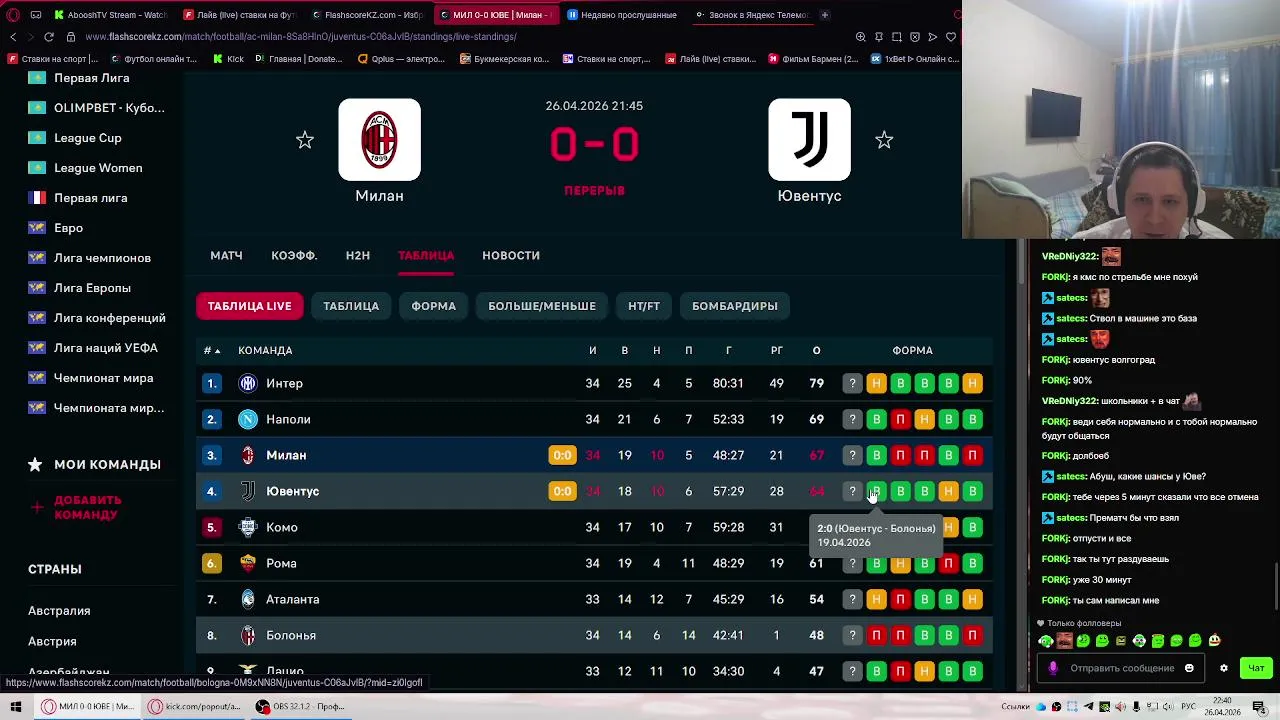Open League Women in sidebar
Viewport: 1280px width, 720px height.
point(98,168)
